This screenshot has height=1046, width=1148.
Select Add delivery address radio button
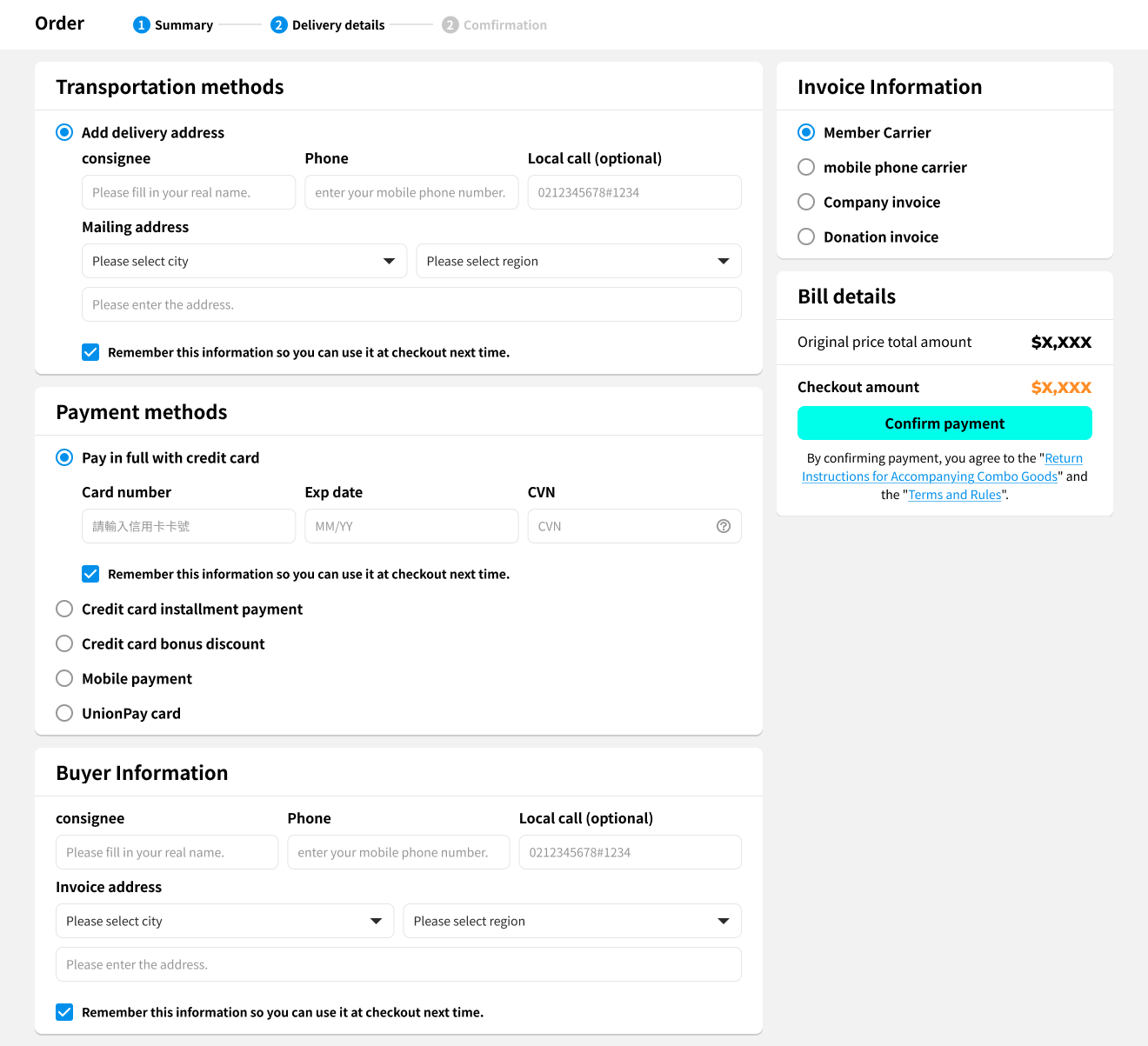click(64, 132)
